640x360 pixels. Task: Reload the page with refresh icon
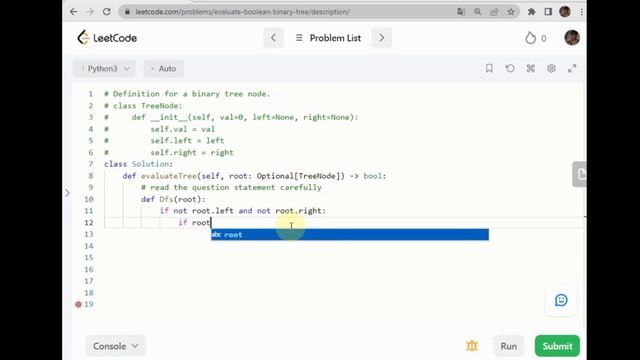click(x=107, y=12)
